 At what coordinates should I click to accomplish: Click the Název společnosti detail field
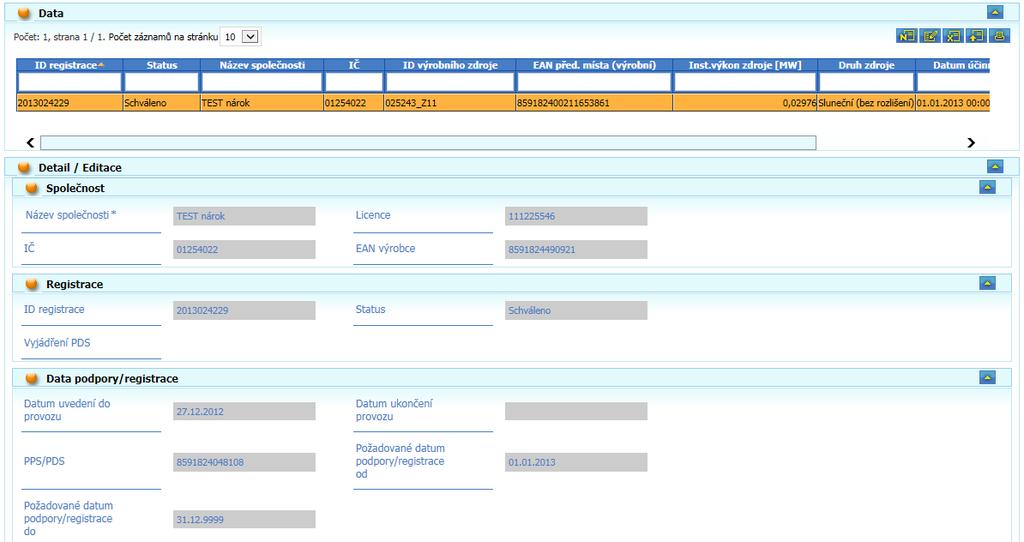(244, 216)
